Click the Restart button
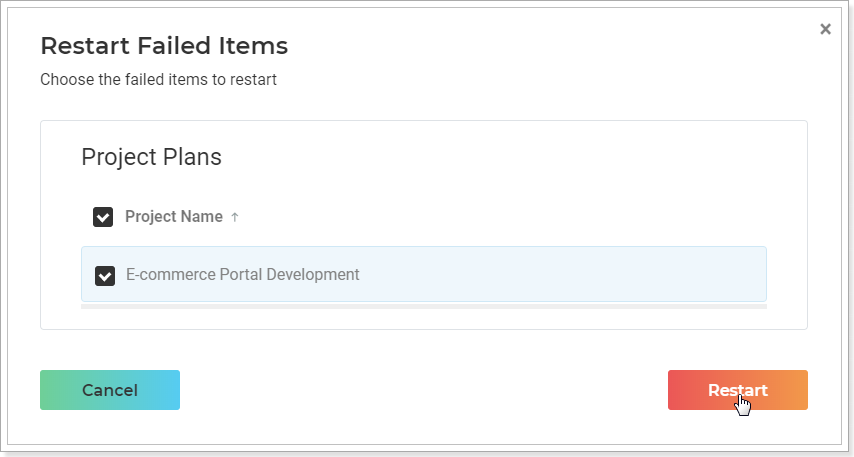854x457 pixels. click(737, 390)
